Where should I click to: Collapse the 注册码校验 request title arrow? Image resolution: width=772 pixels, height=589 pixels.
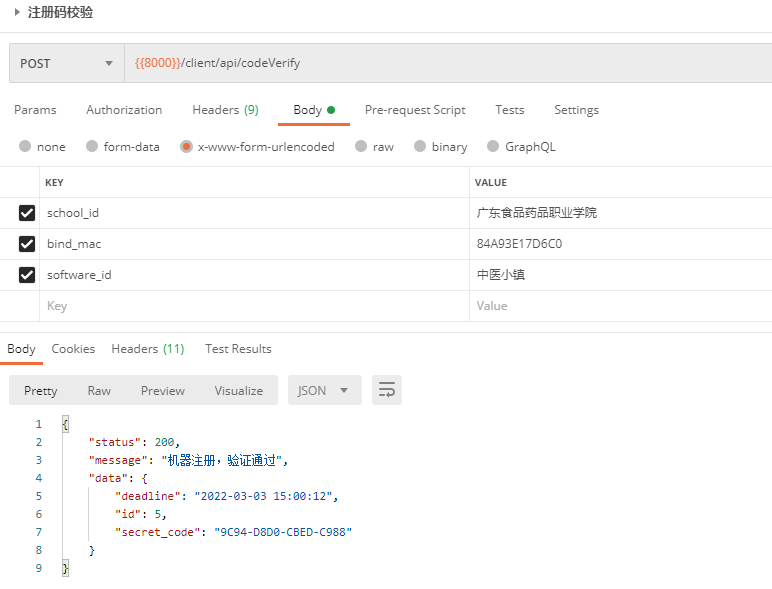[17, 12]
